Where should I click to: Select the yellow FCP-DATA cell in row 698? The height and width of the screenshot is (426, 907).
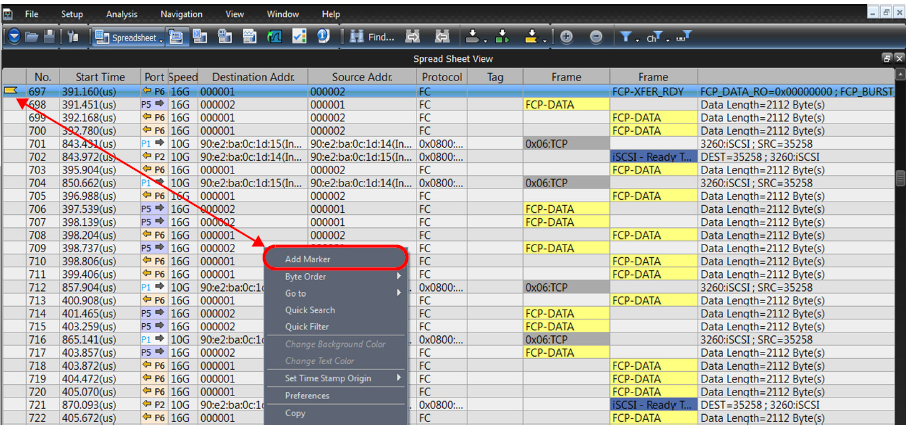coord(566,105)
